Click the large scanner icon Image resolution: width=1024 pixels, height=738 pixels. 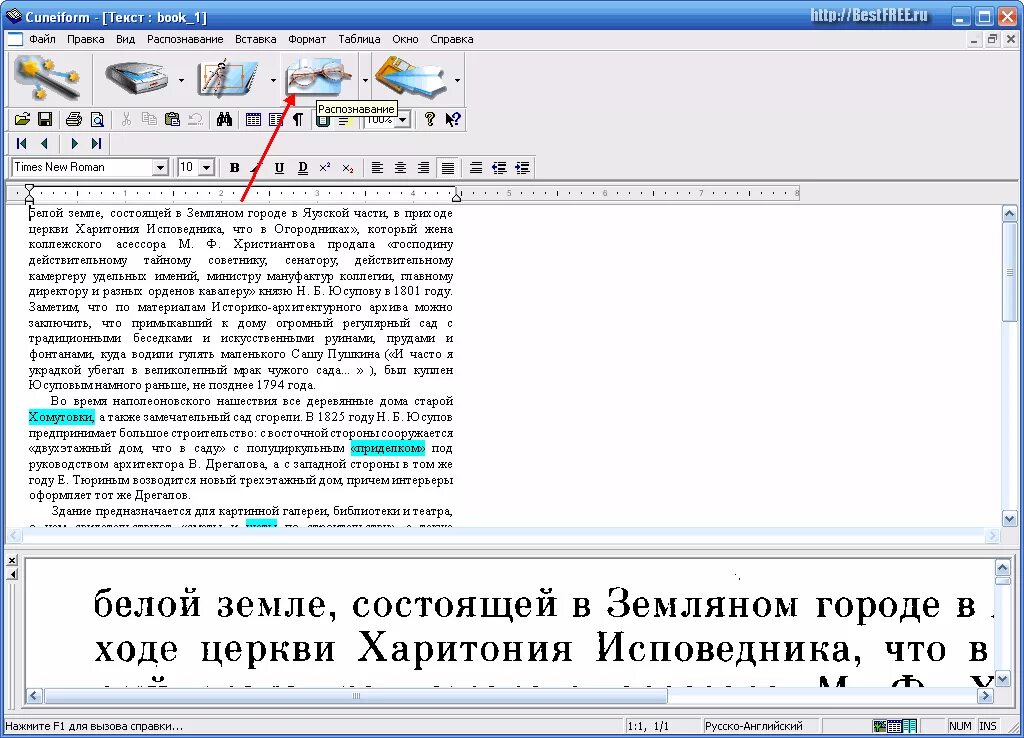click(x=137, y=80)
